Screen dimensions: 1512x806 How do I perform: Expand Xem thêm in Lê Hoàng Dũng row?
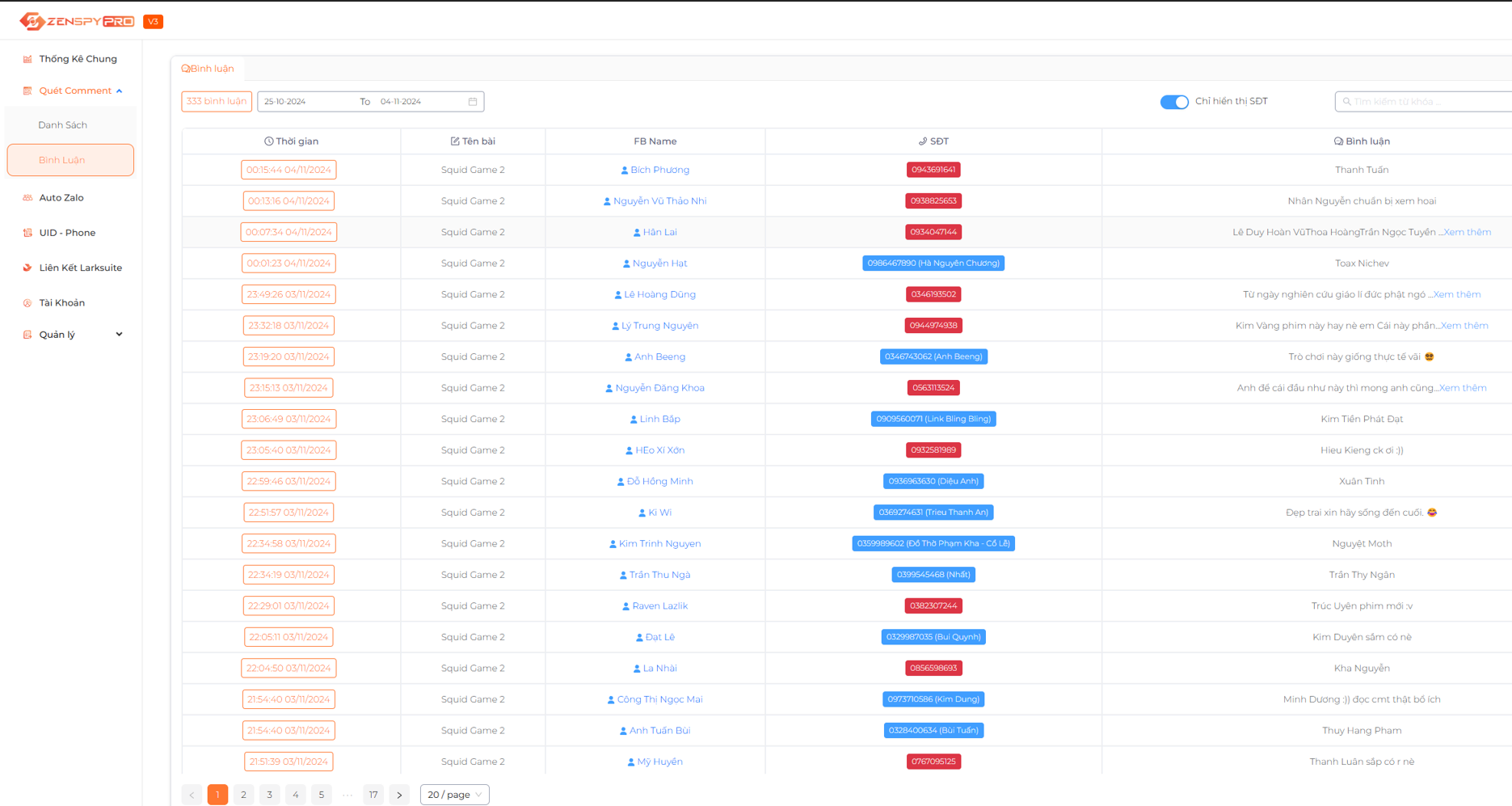[x=1457, y=294]
